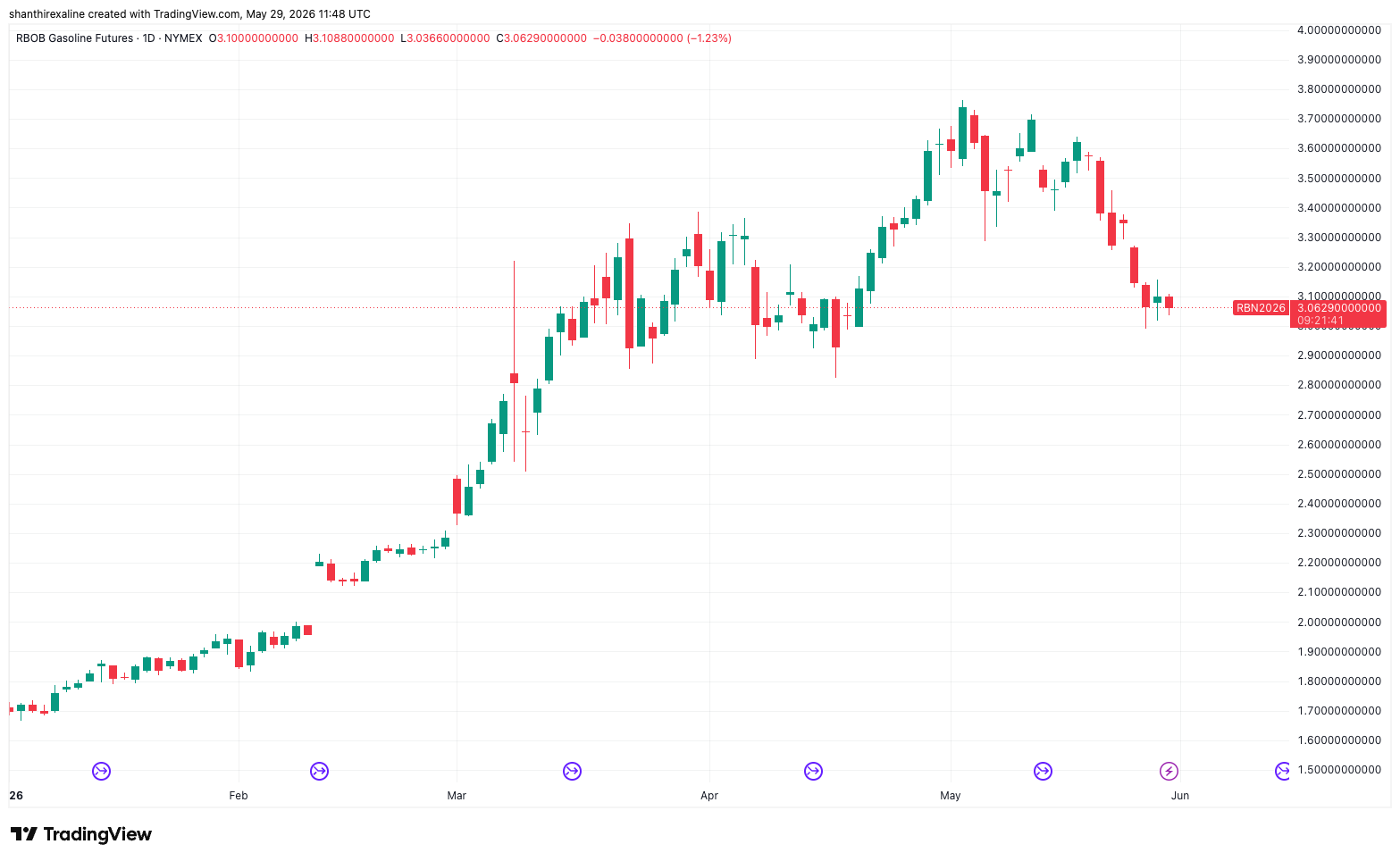Click the contract-roll event icon in mid-February
Image resolution: width=1400 pixels, height=861 pixels.
(319, 771)
